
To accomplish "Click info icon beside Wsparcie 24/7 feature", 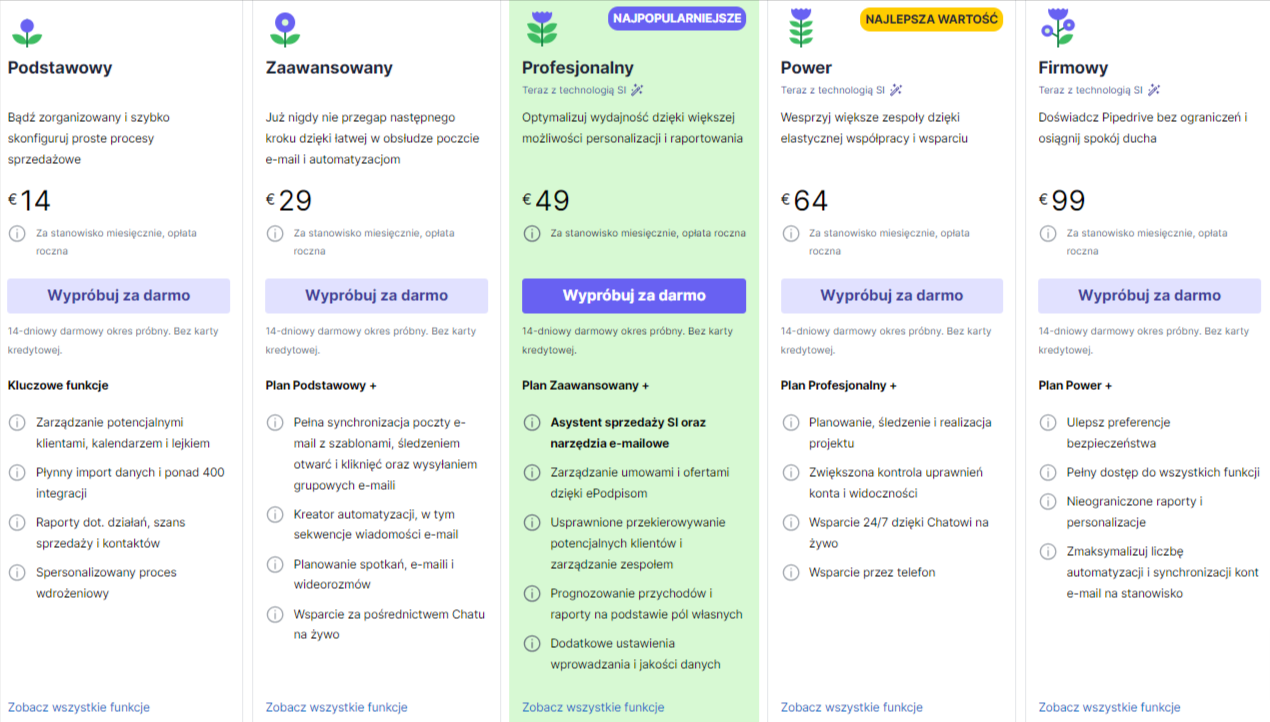I will point(791,522).
